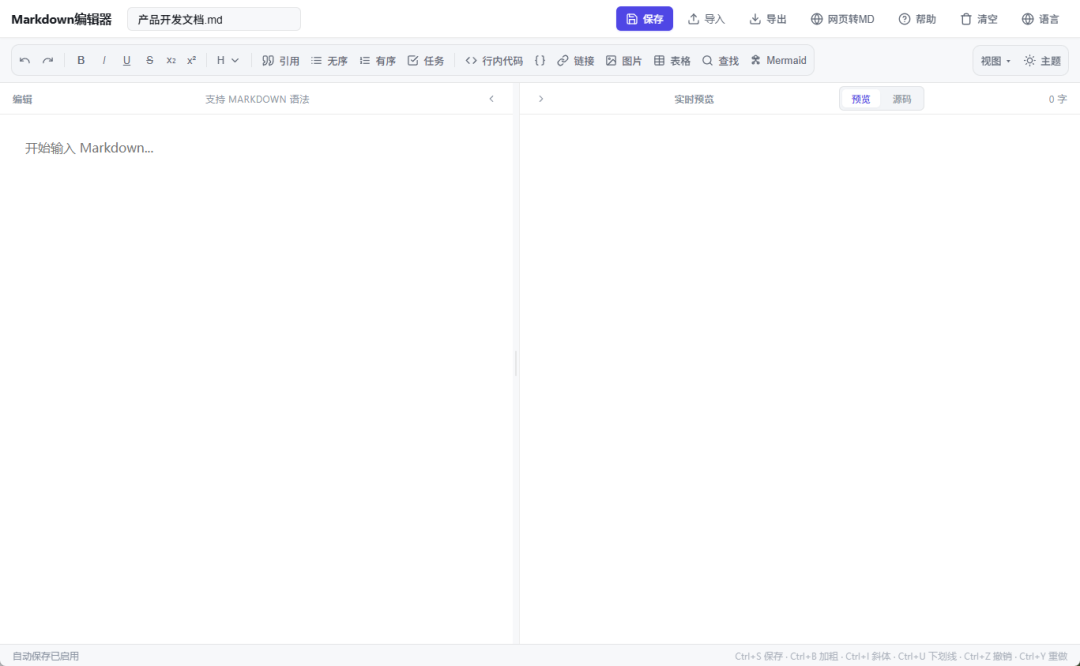Edit the filename field 产品开发文档.md

214,19
